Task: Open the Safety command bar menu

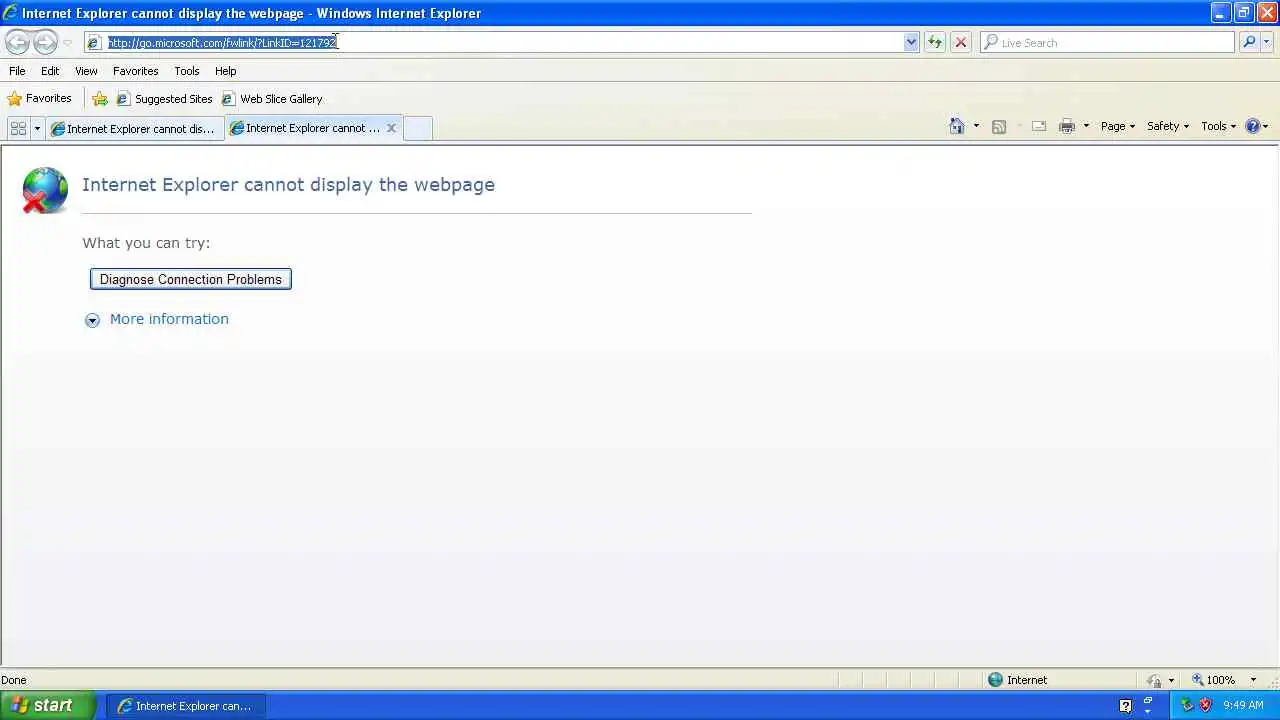Action: click(x=1168, y=126)
